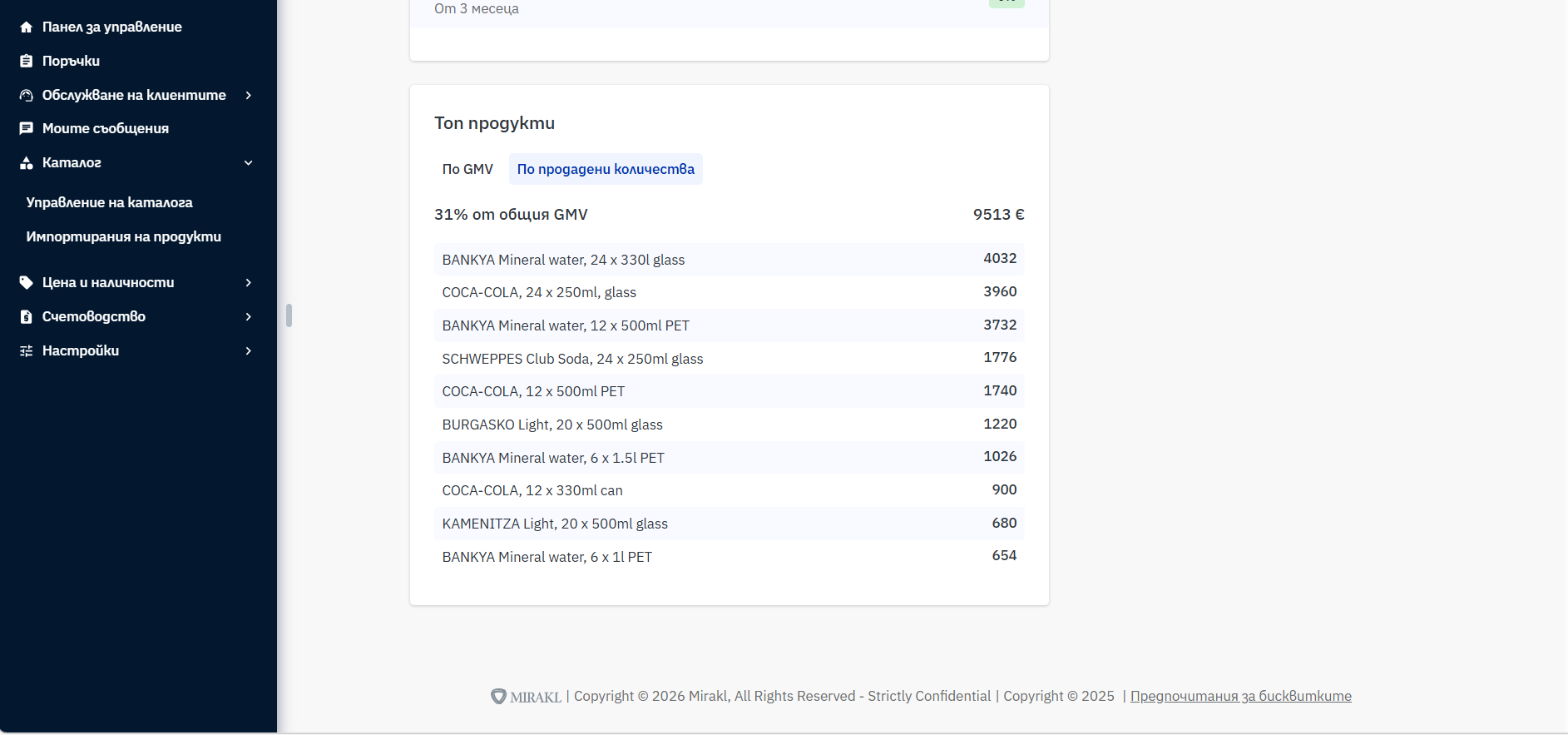
Task: Open Панел за управление menu item
Action: pyautogui.click(x=112, y=27)
